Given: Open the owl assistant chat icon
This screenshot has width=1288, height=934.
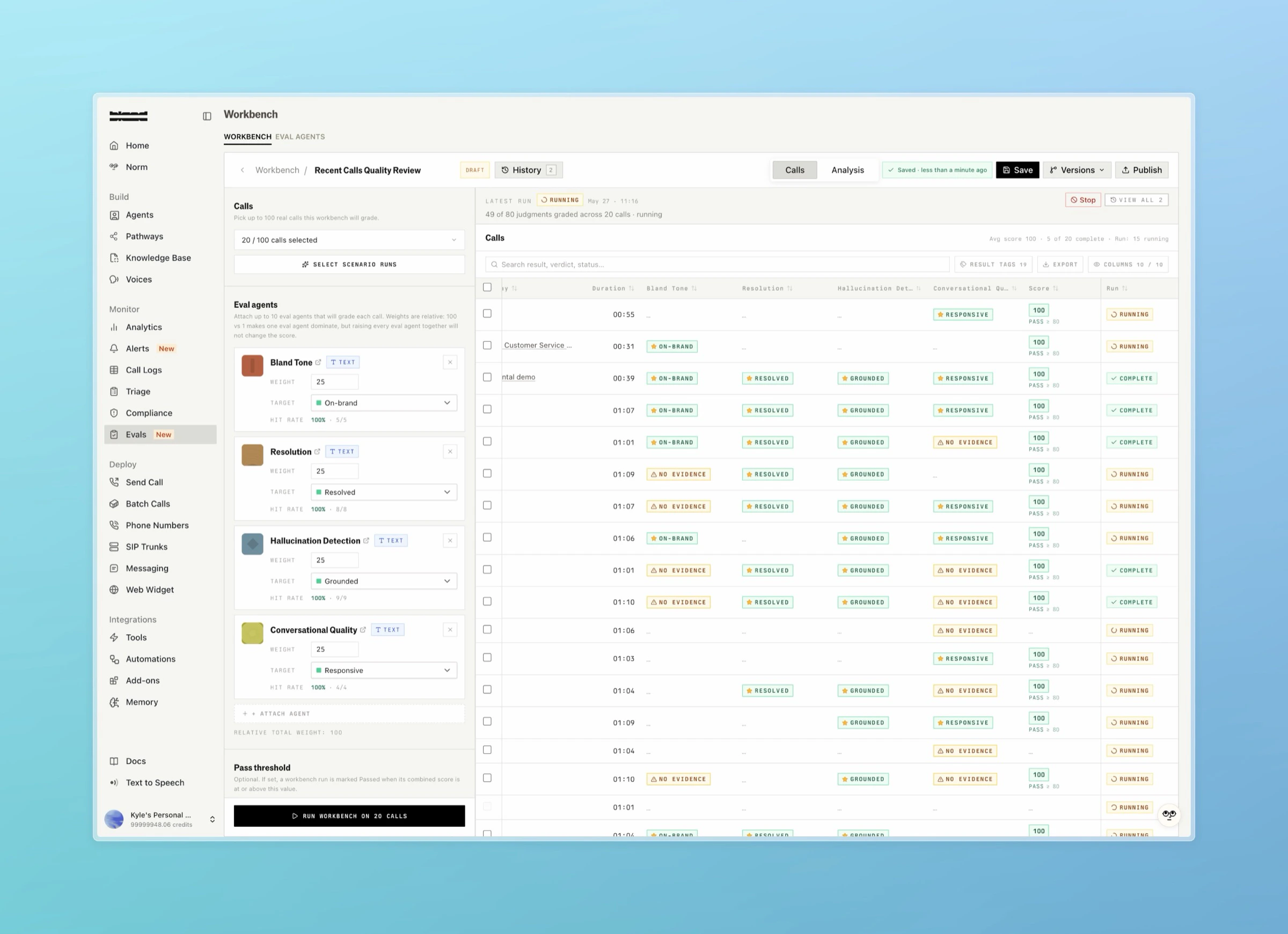Looking at the screenshot, I should (x=1169, y=815).
